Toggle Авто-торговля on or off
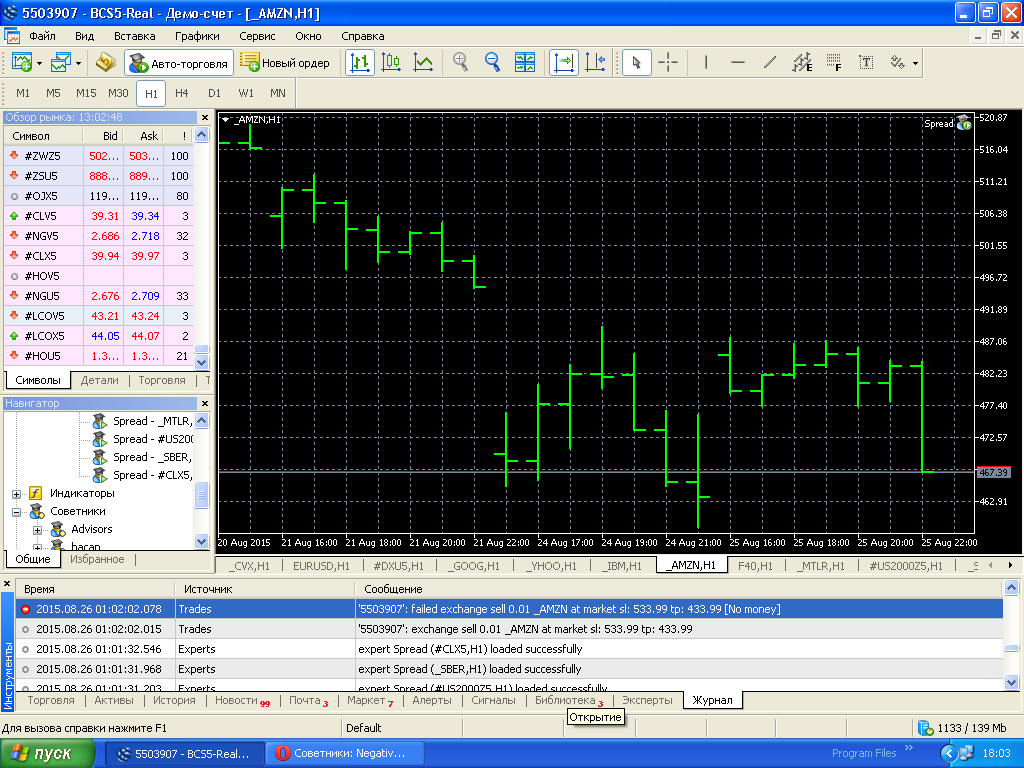Screen dimensions: 1024x768 (176, 62)
